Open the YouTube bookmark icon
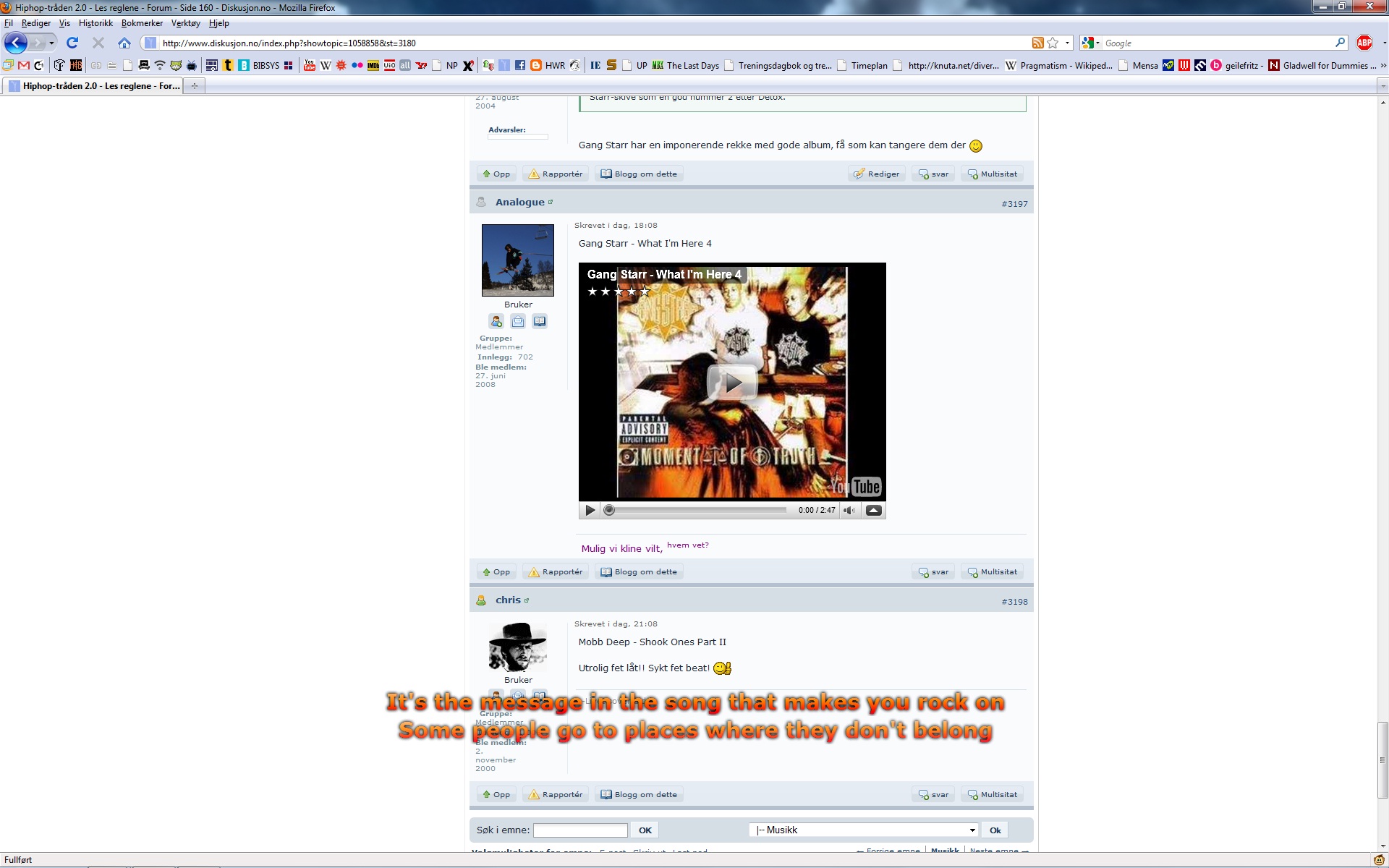 (x=310, y=65)
